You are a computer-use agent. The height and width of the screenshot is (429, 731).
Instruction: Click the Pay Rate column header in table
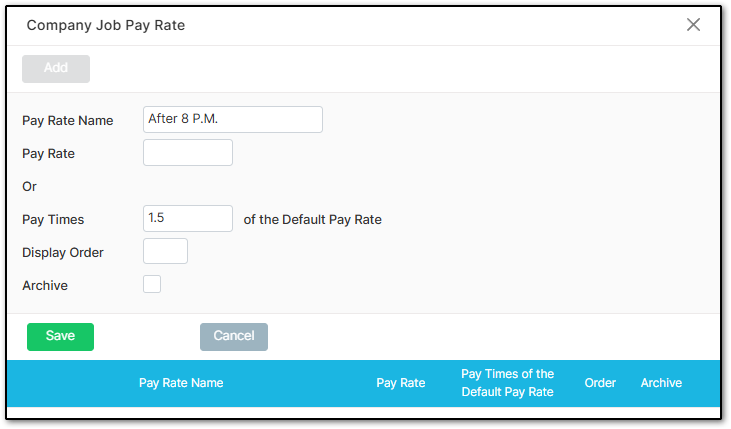[400, 383]
